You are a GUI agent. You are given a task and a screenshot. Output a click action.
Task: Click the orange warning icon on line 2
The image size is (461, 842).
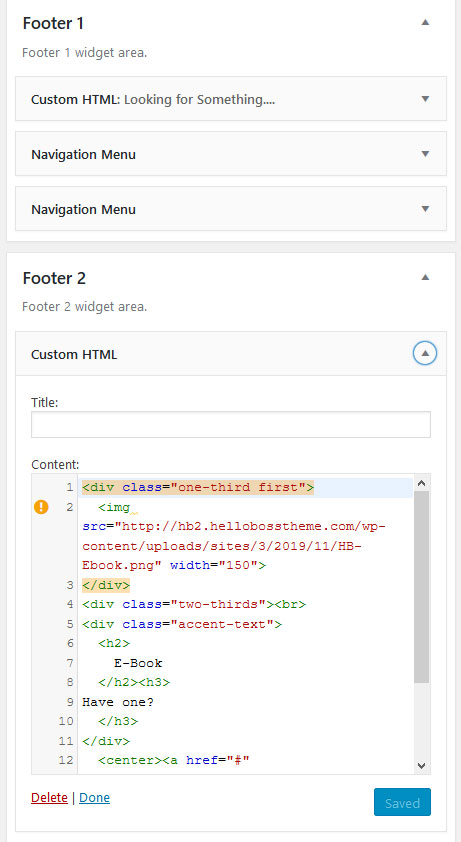pyautogui.click(x=41, y=506)
